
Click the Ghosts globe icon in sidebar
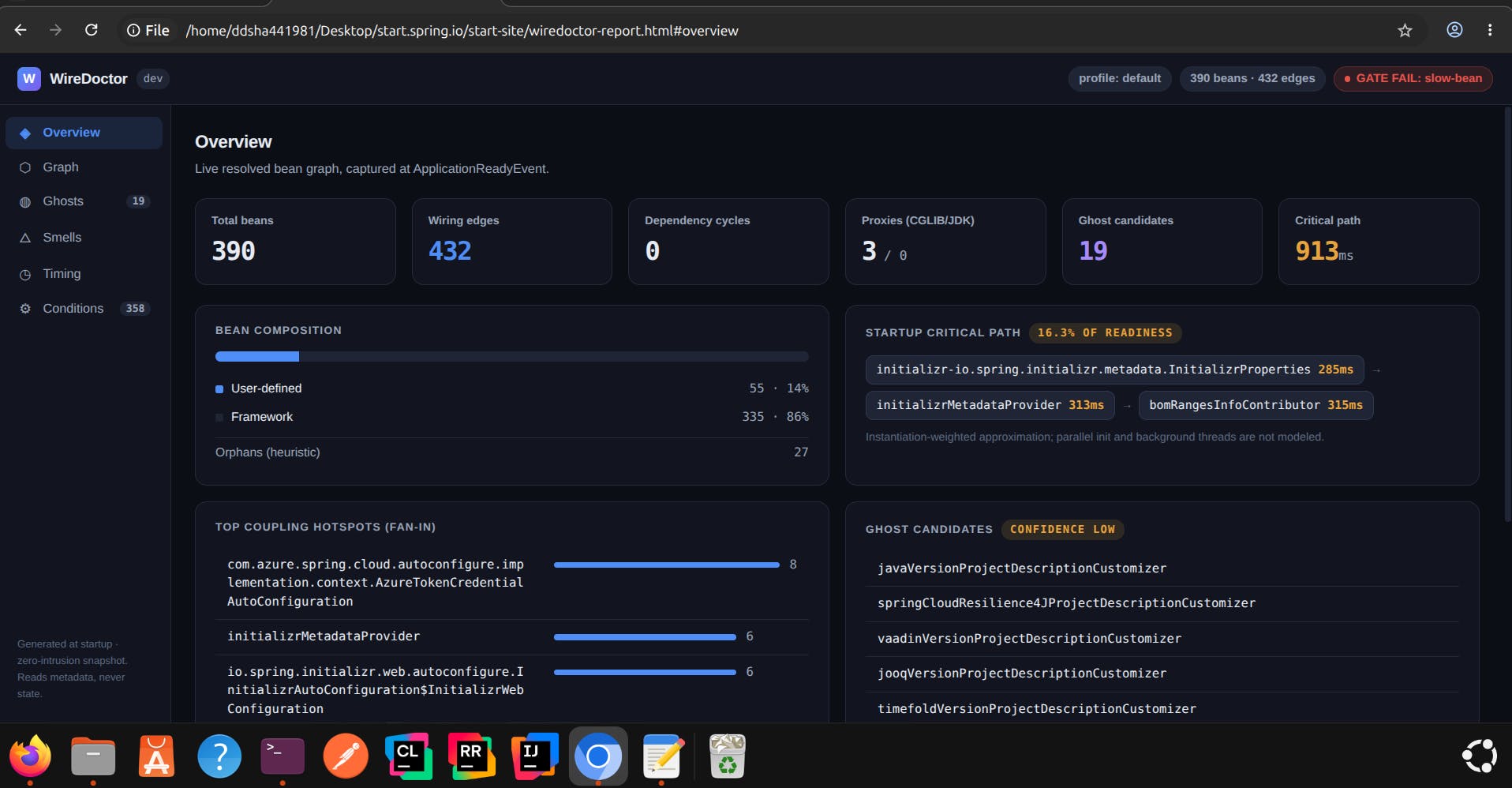click(x=25, y=202)
